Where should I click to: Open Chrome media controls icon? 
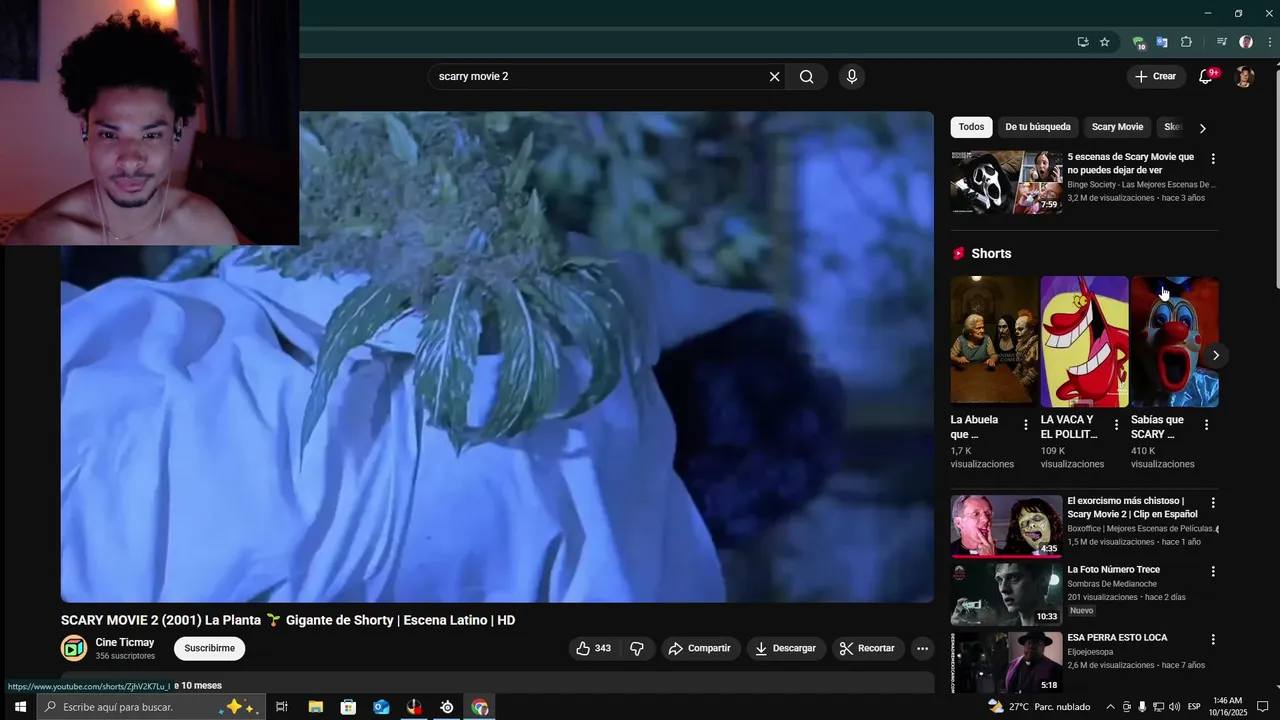tap(1222, 42)
